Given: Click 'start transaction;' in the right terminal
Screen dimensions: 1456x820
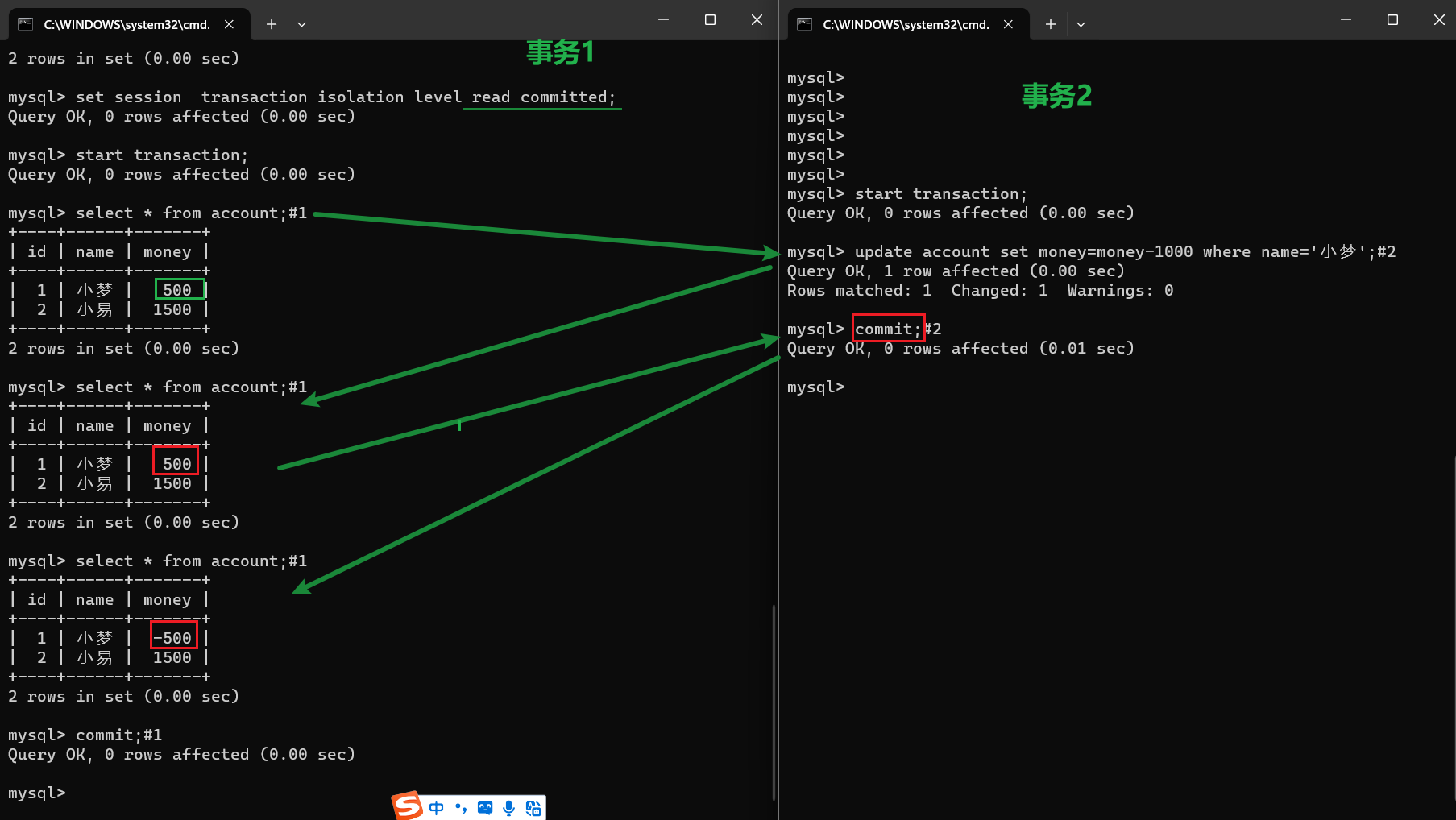Looking at the screenshot, I should [941, 194].
